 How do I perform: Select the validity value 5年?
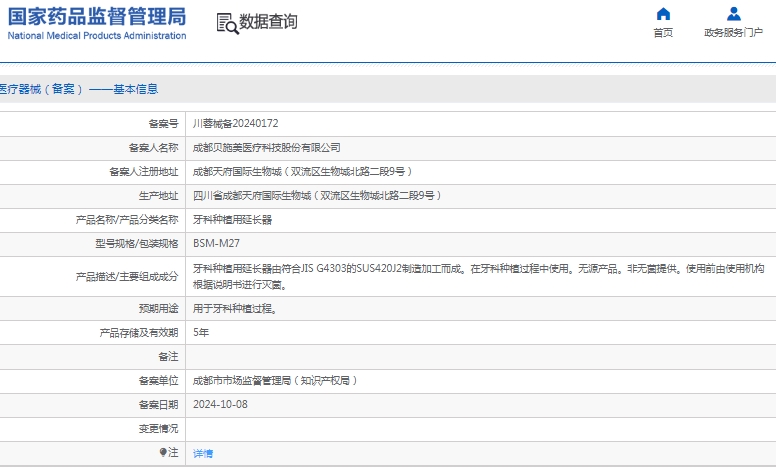pos(201,332)
